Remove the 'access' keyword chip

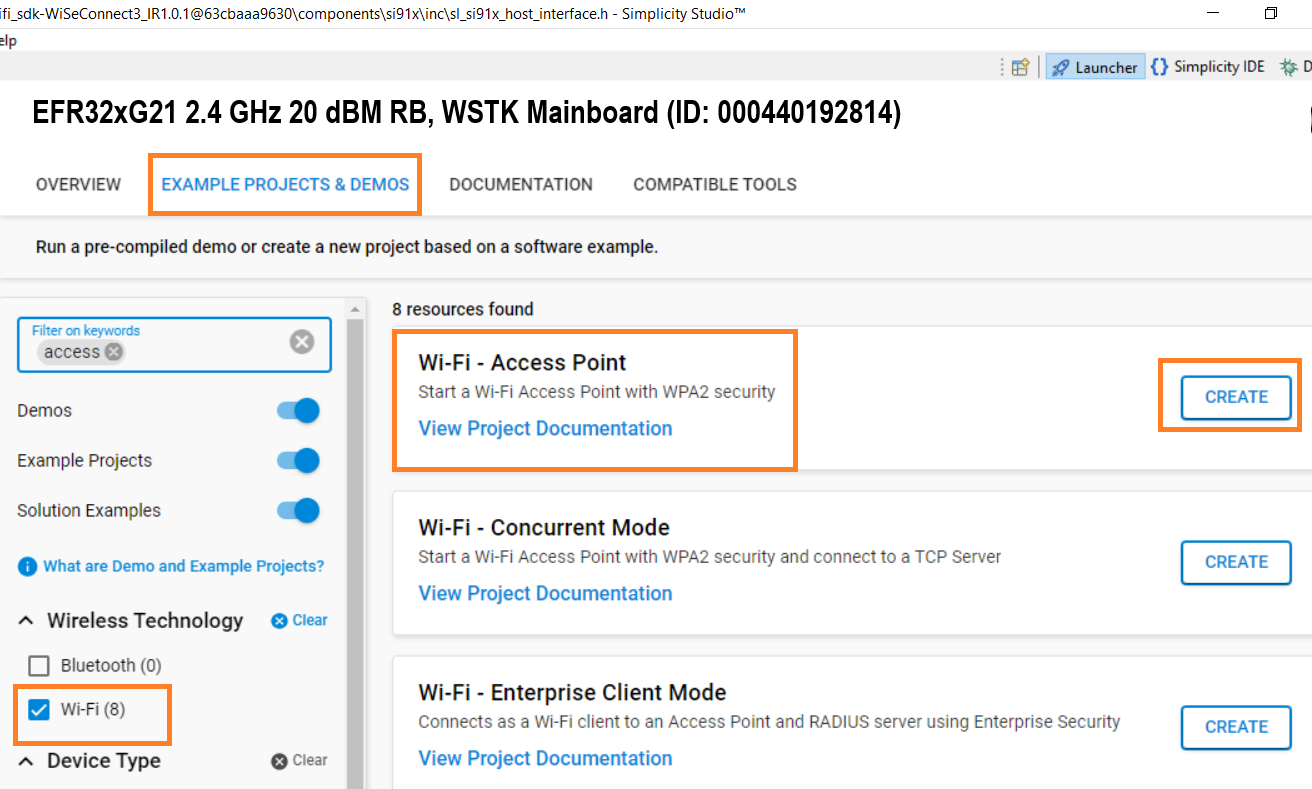coord(114,352)
